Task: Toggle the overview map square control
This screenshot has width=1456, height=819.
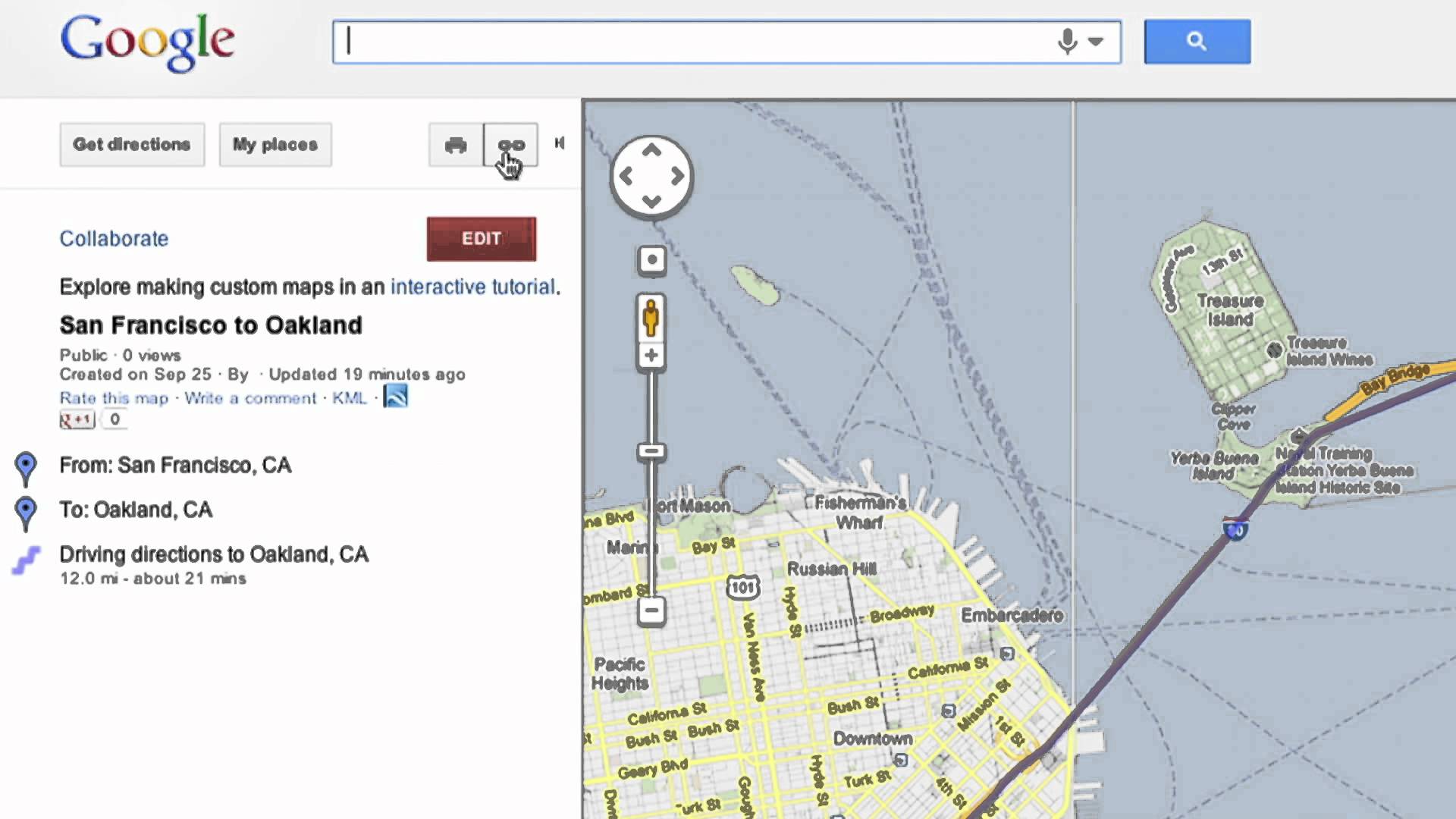Action: click(x=651, y=261)
